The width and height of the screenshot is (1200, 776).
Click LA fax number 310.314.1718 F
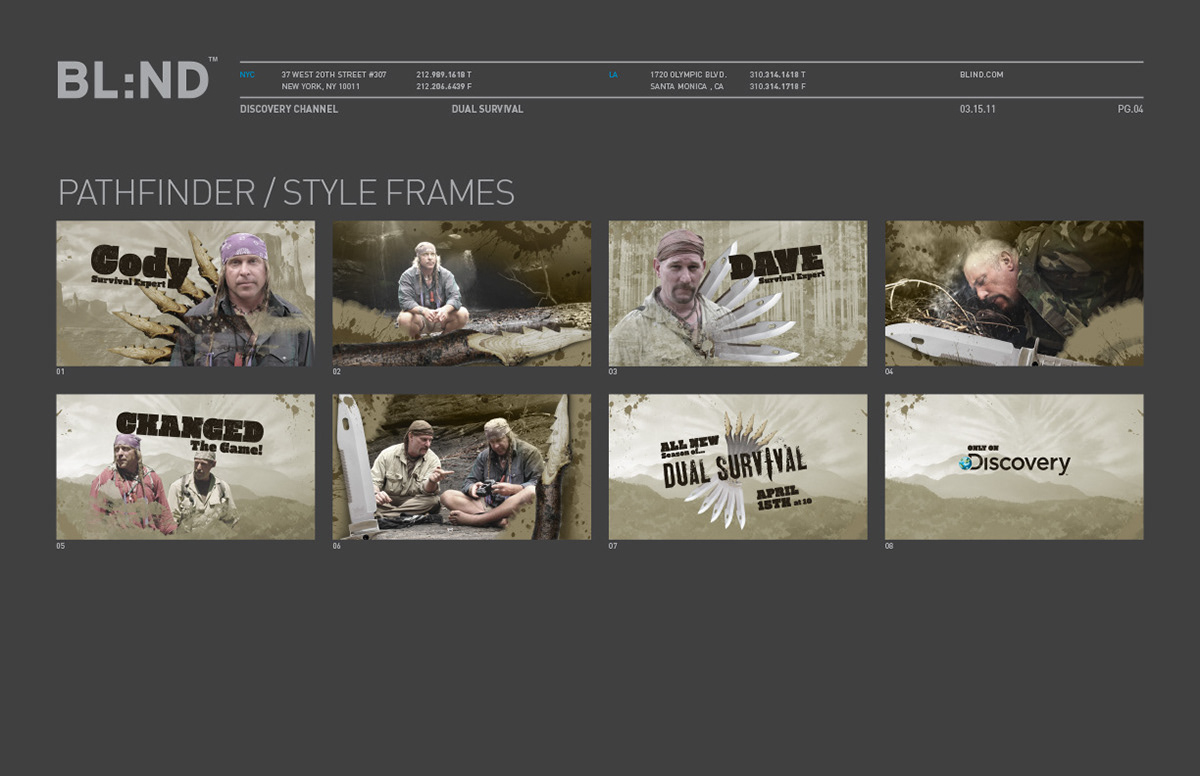(777, 87)
